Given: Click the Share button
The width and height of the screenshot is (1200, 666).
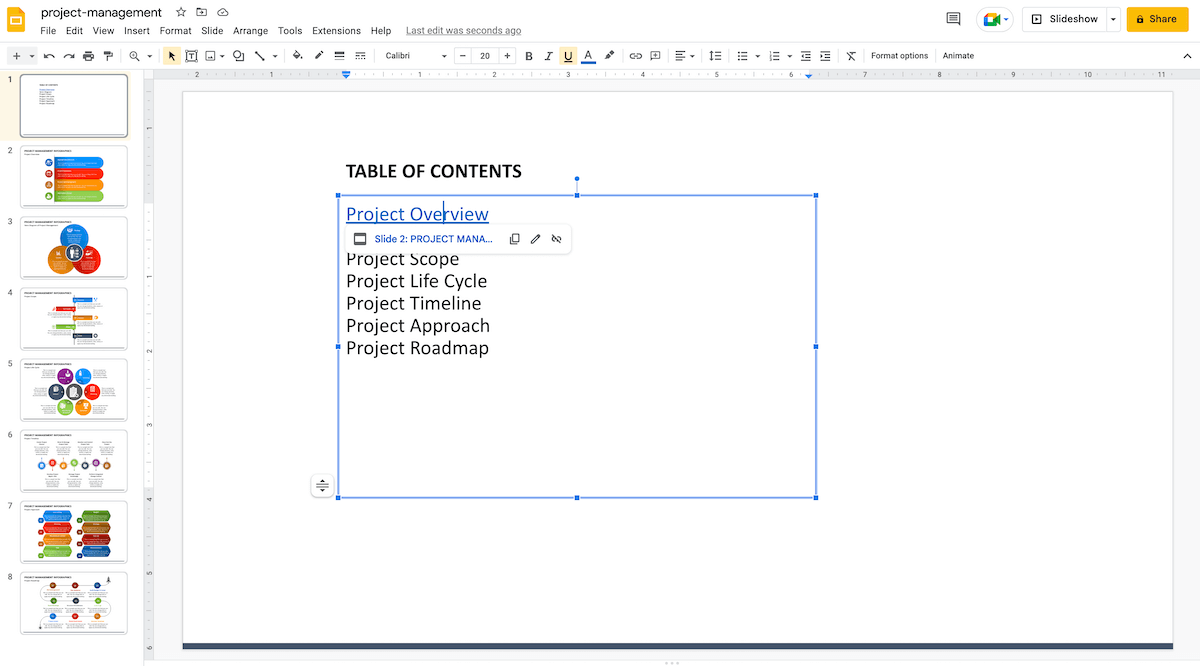Looking at the screenshot, I should [1157, 19].
